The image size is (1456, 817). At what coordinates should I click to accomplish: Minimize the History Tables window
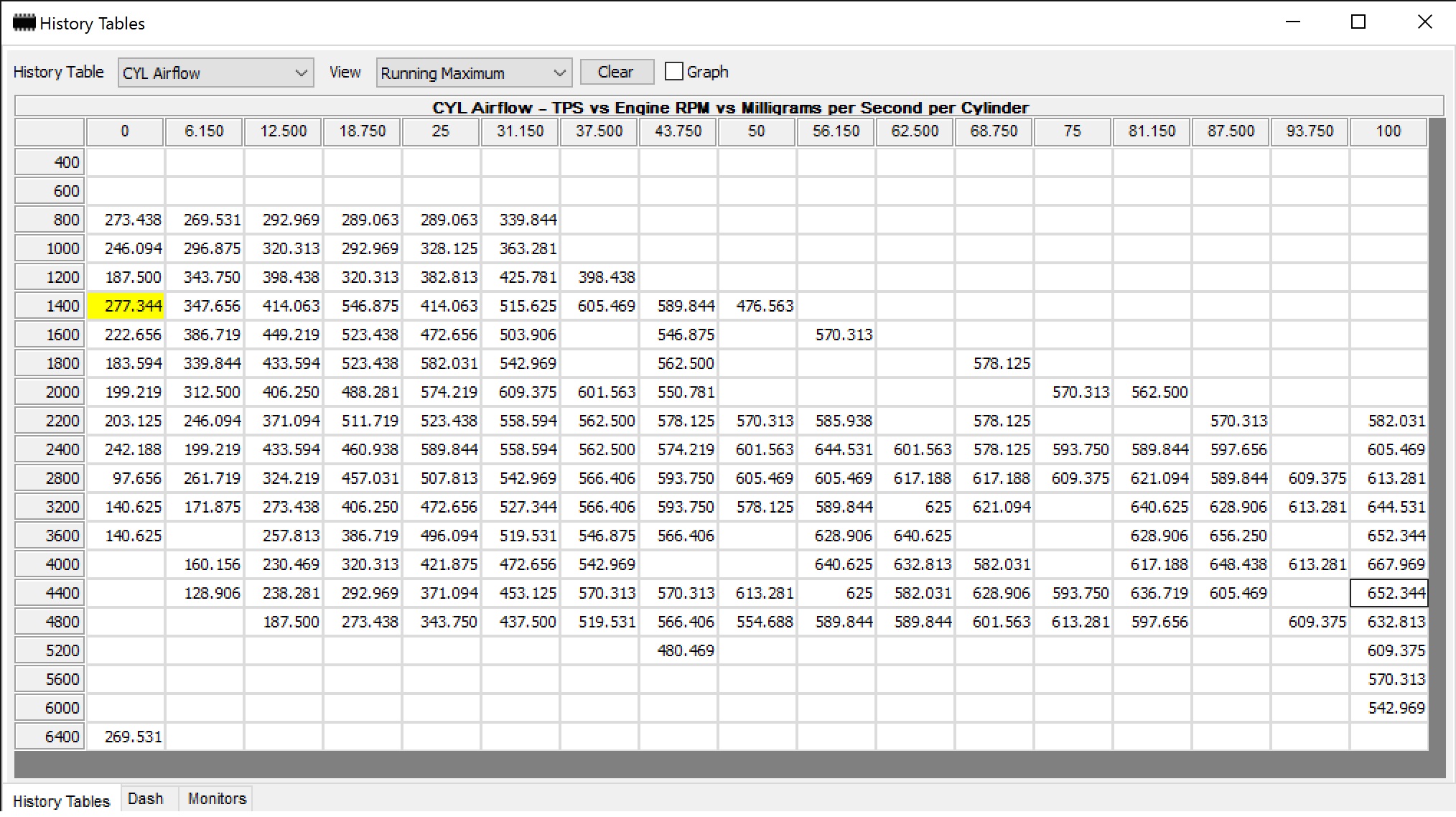click(x=1293, y=22)
